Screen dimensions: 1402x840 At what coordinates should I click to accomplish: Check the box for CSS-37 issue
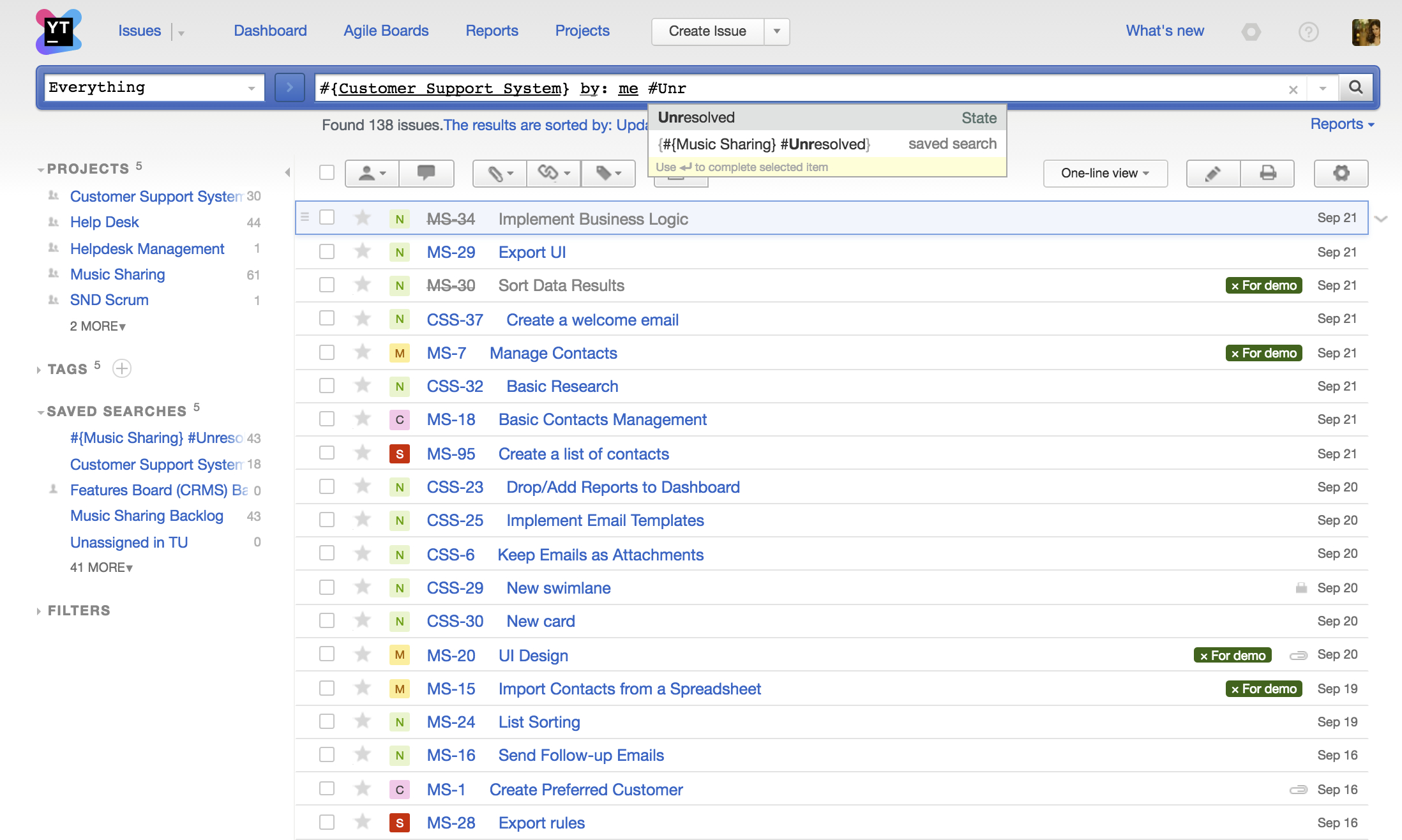327,319
